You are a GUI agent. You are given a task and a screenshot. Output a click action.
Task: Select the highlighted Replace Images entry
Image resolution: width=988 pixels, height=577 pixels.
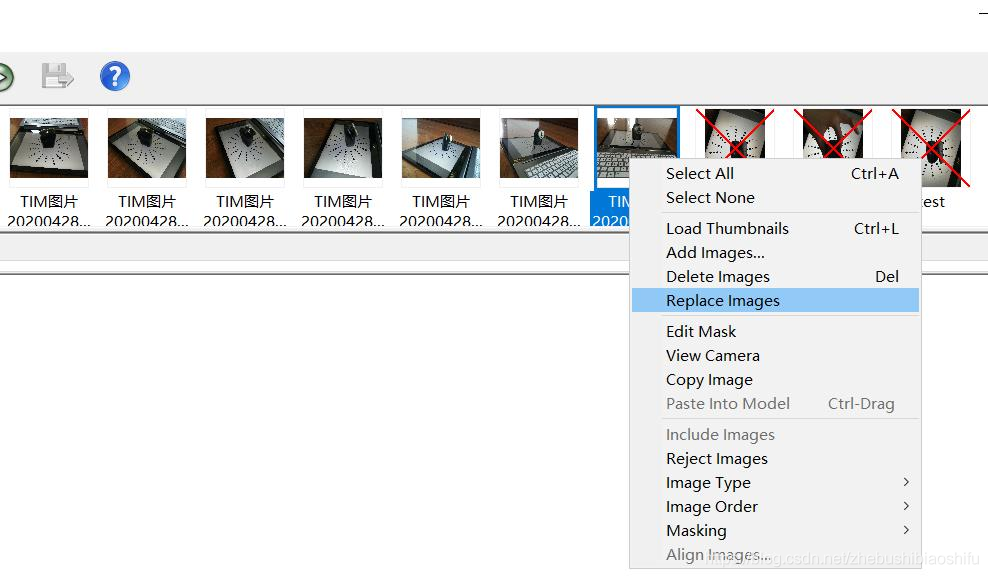coord(776,300)
